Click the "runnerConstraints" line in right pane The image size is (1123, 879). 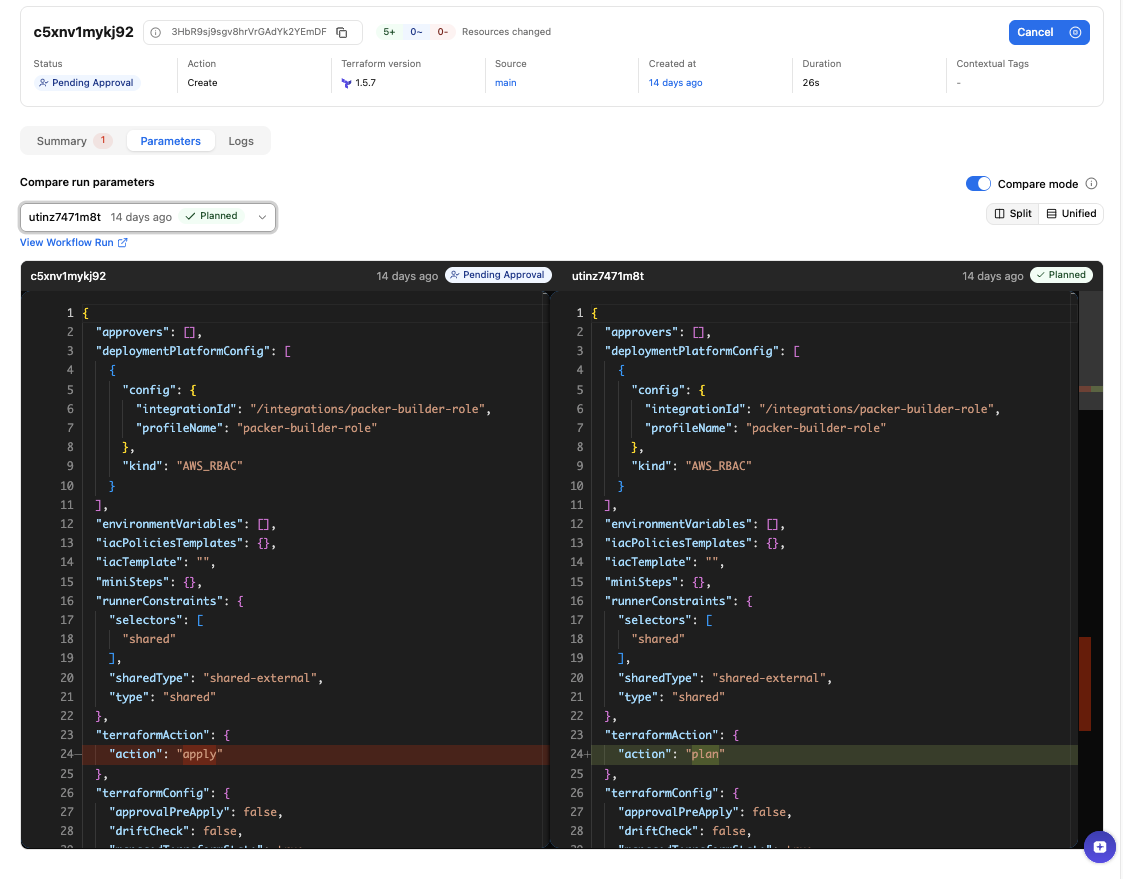[678, 601]
